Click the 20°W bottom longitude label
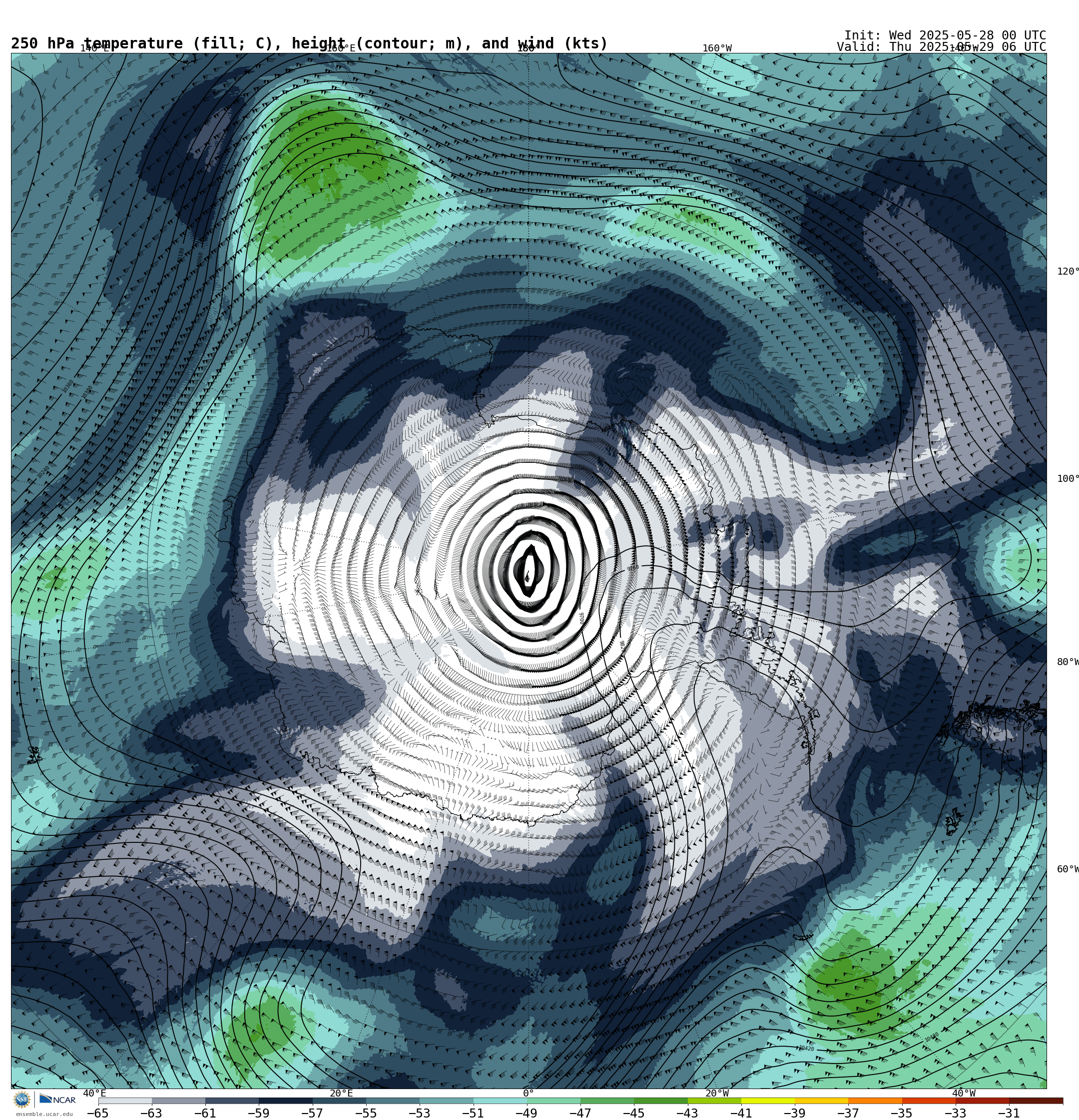 (x=717, y=1093)
